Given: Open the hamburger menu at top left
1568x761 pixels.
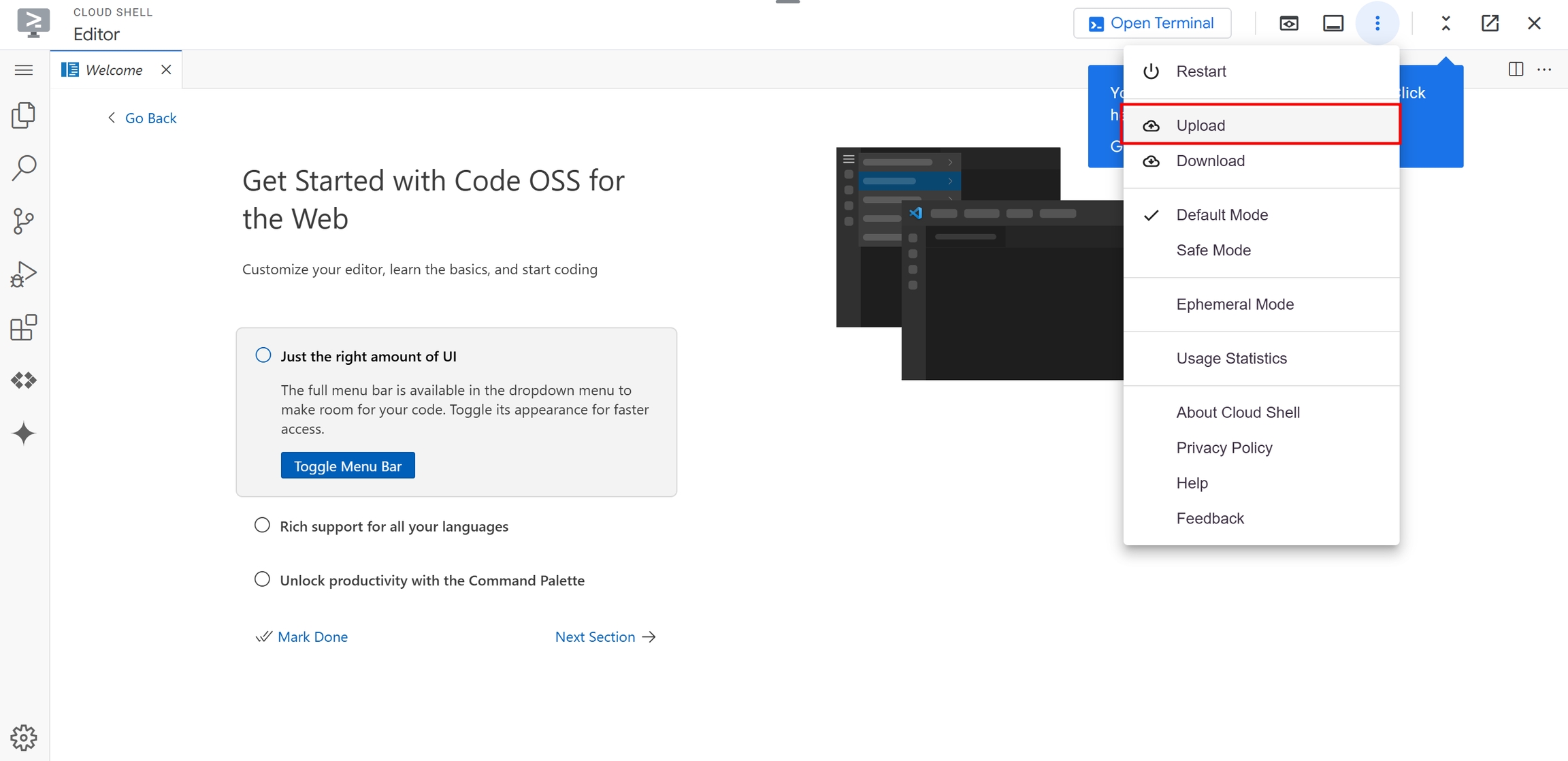Looking at the screenshot, I should click(24, 69).
